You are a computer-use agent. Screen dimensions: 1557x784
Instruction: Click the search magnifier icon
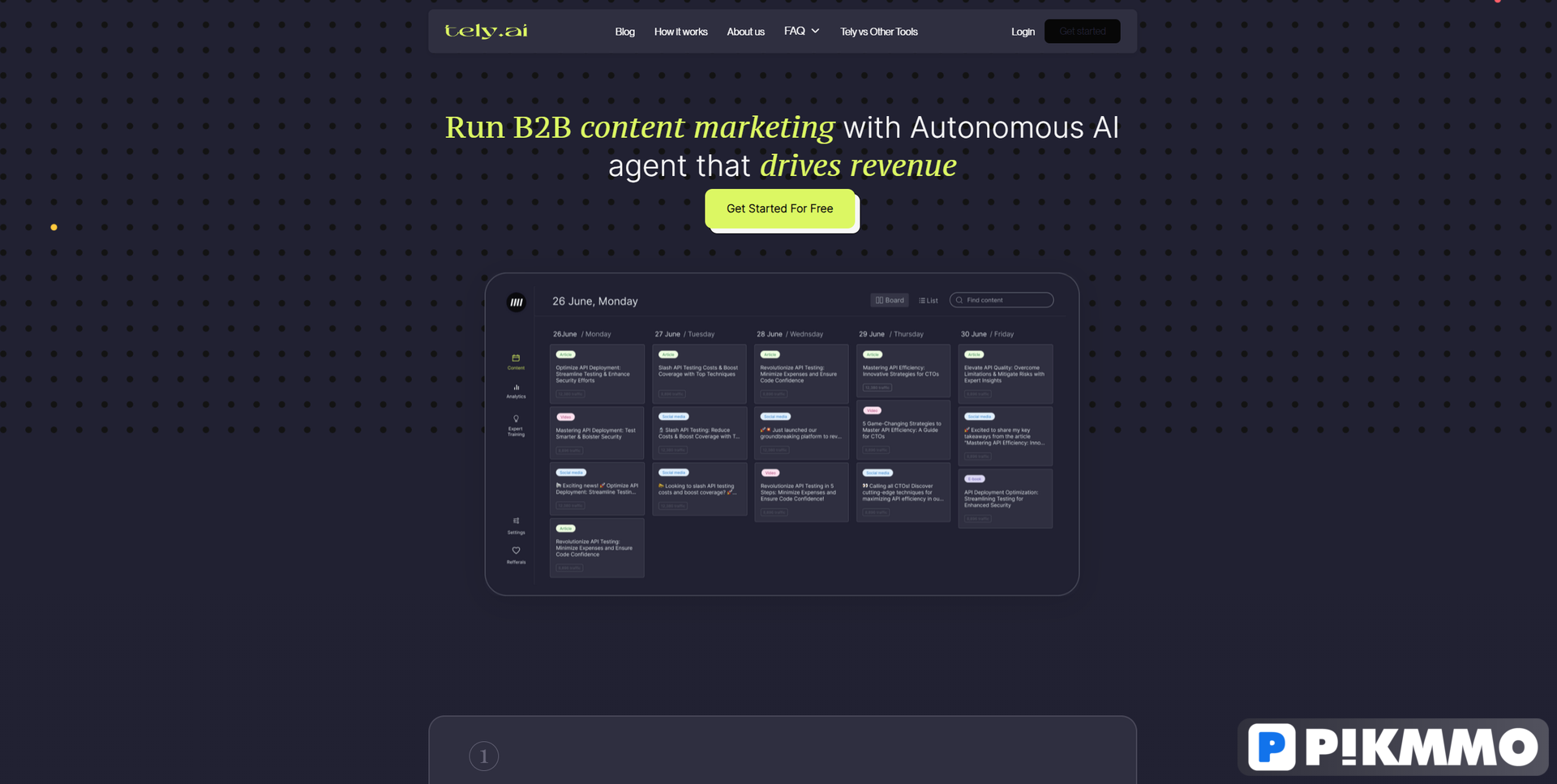(959, 300)
